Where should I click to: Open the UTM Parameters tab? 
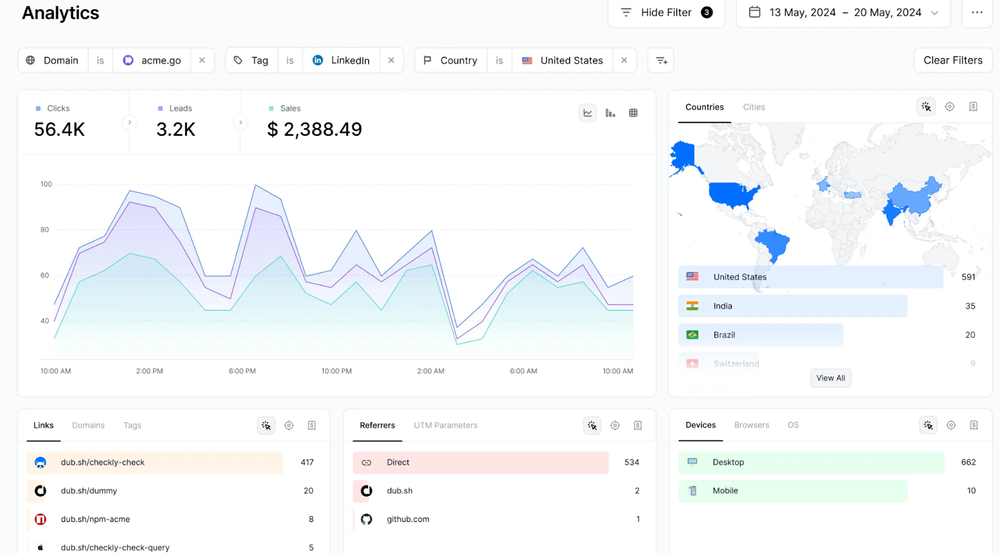[445, 425]
